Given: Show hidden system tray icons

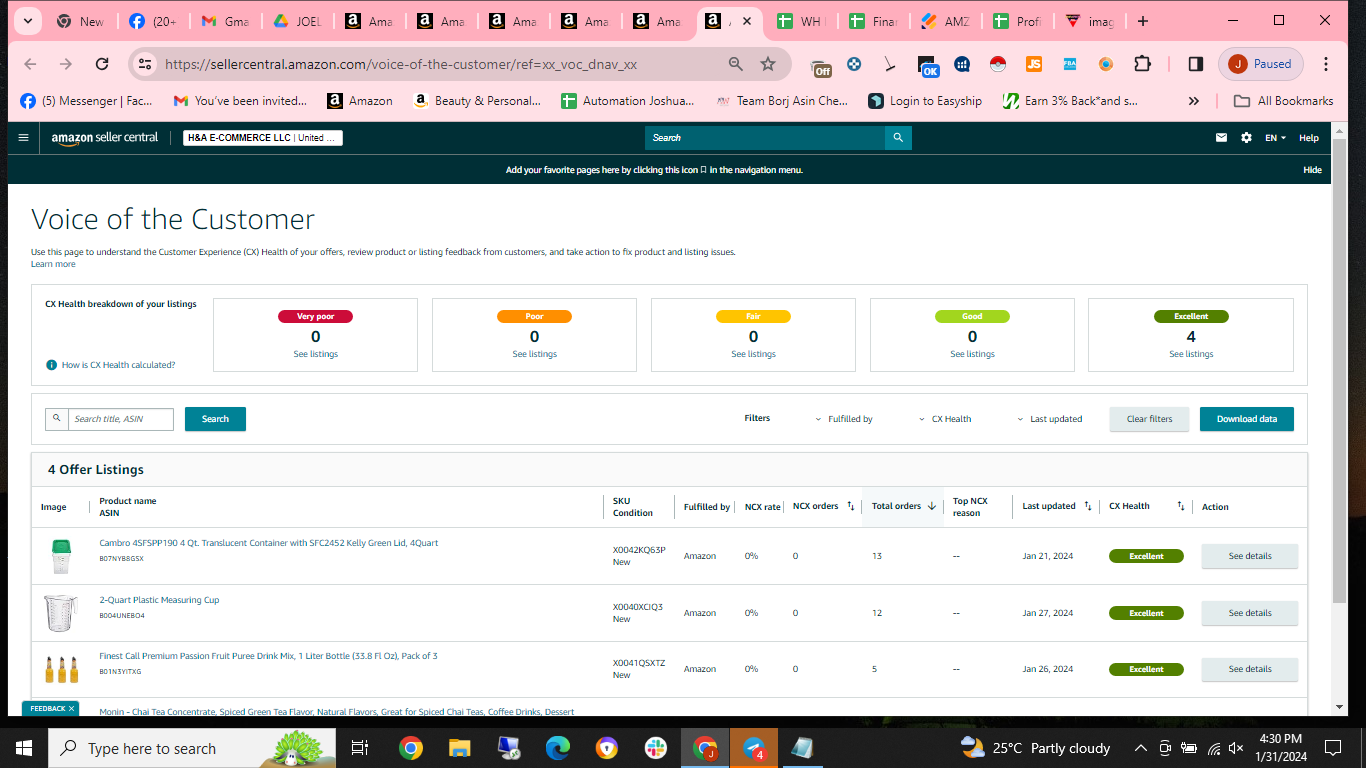Looking at the screenshot, I should 1140,748.
